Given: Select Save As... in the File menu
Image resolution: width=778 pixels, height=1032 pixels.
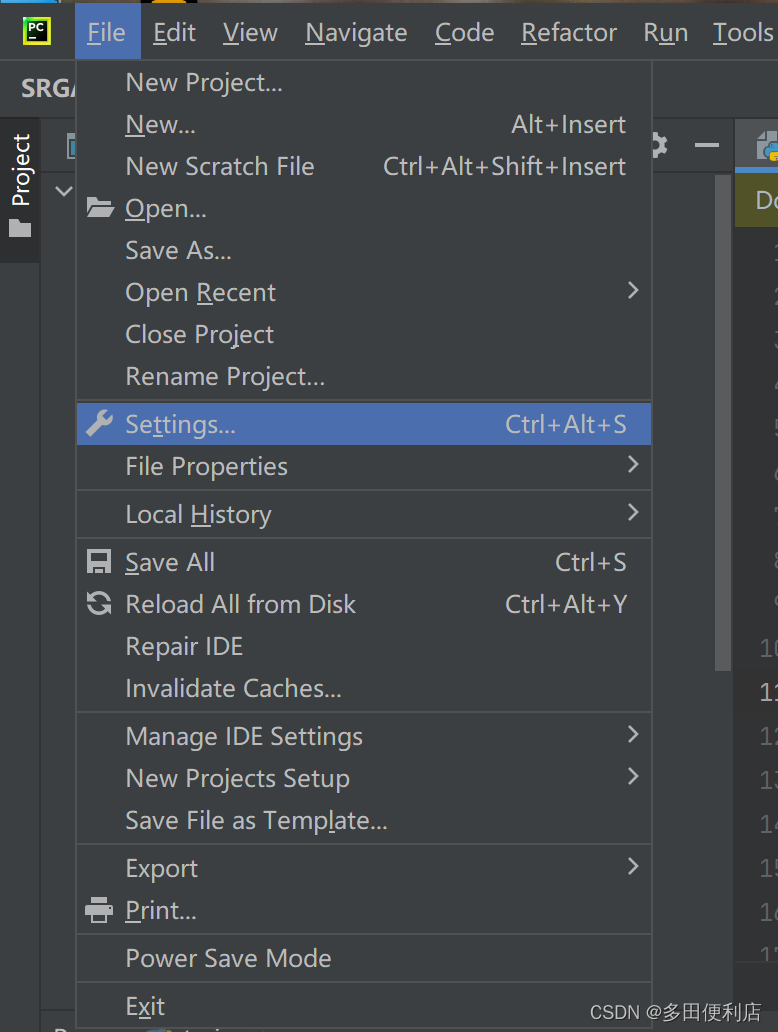Looking at the screenshot, I should (x=364, y=250).
